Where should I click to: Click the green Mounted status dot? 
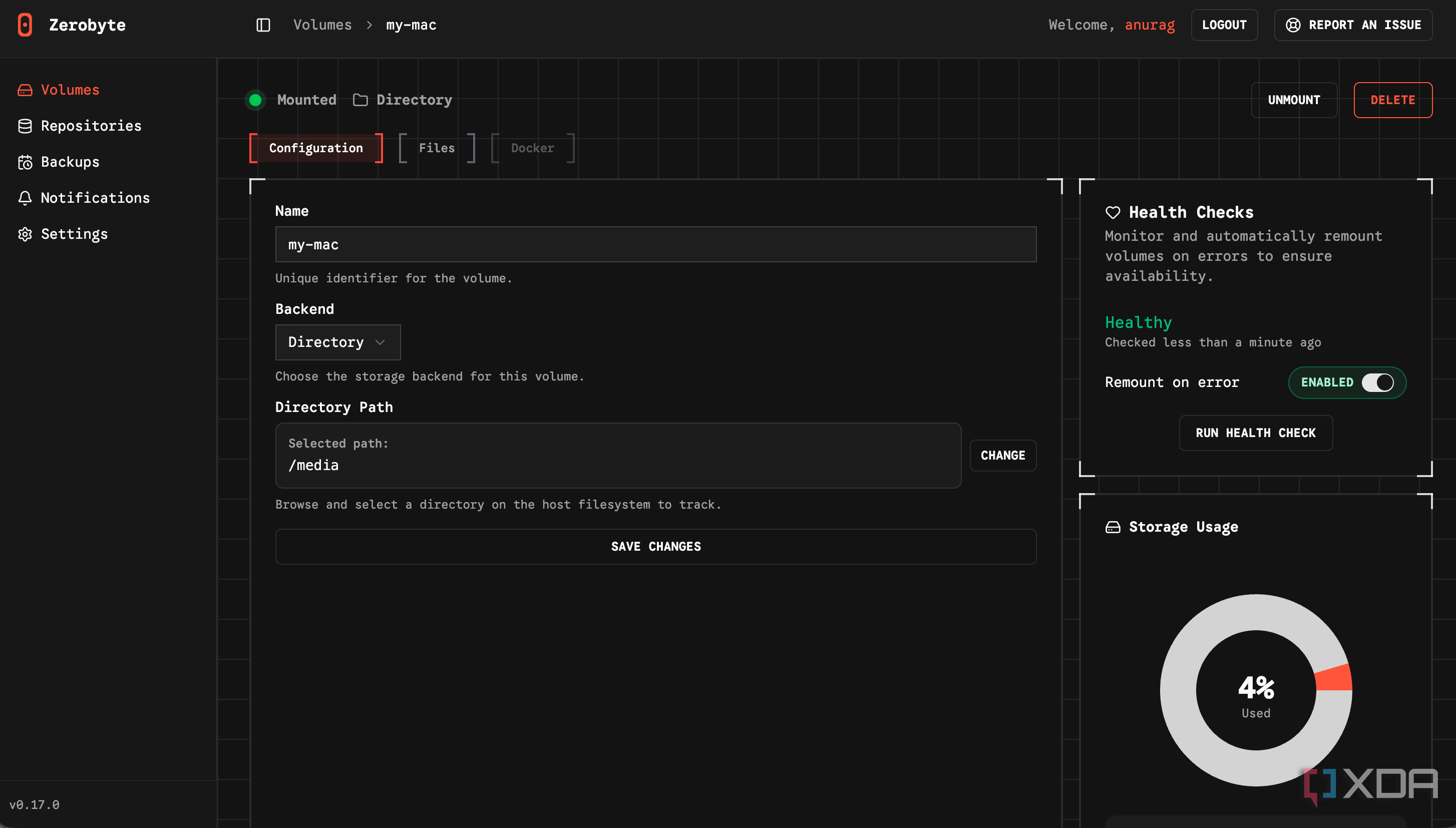tap(255, 100)
